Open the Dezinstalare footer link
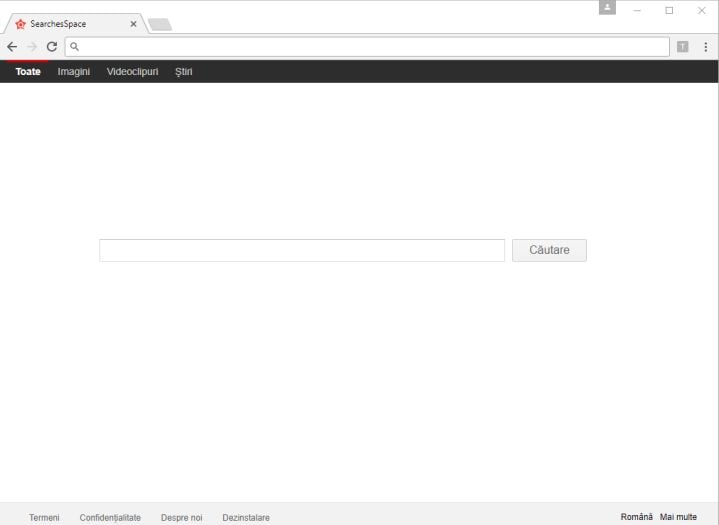 (x=246, y=517)
